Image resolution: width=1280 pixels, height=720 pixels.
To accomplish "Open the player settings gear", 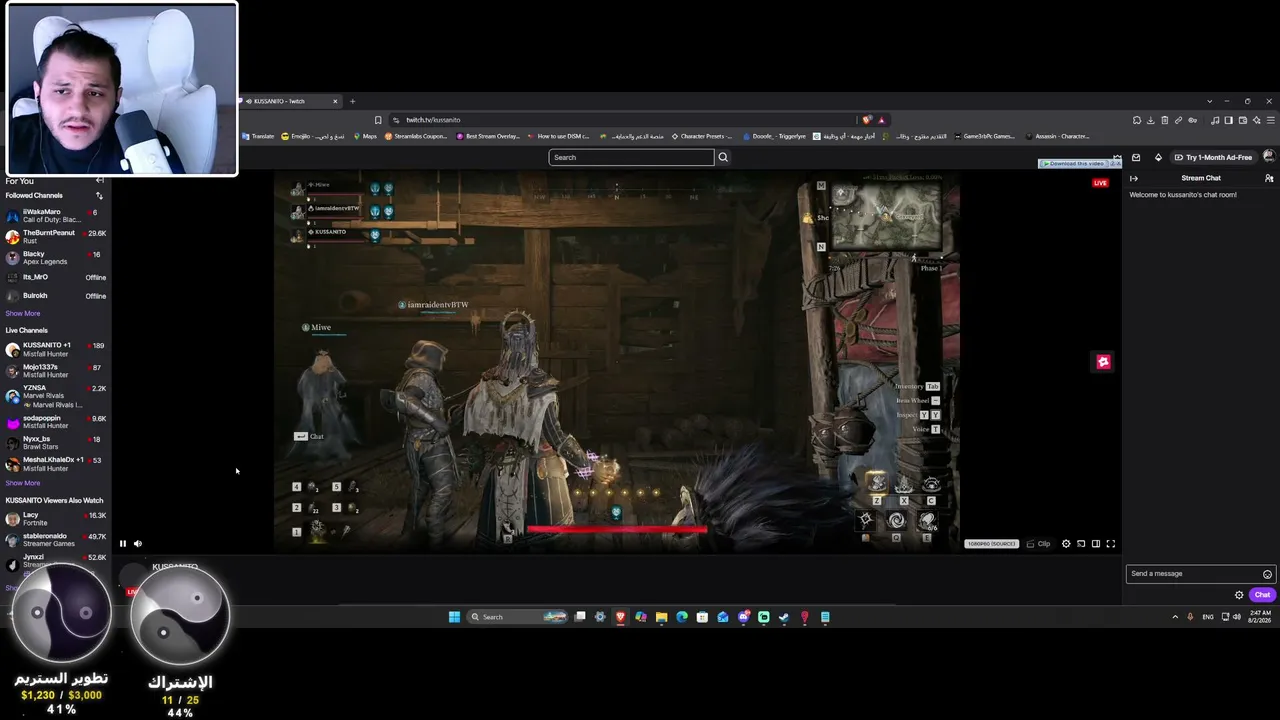I will tap(1066, 544).
